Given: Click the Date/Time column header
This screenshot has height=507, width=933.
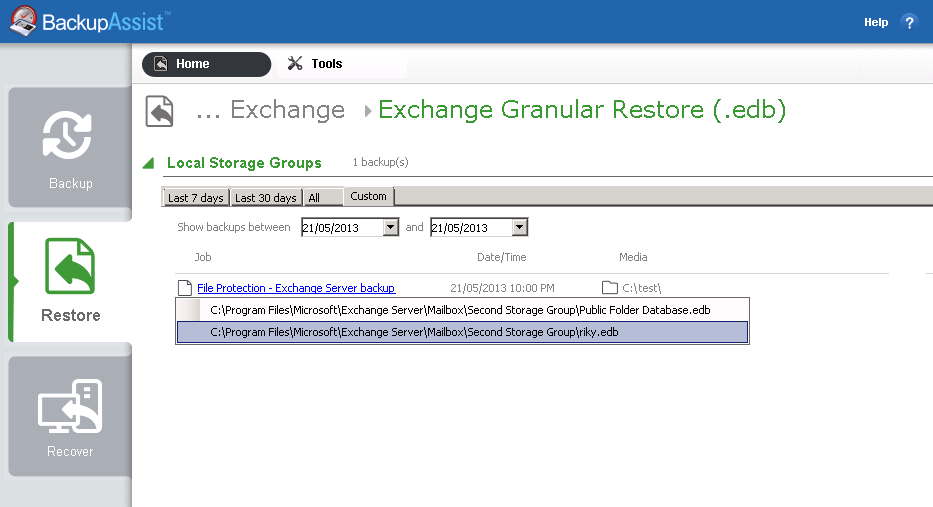Looking at the screenshot, I should 502,257.
